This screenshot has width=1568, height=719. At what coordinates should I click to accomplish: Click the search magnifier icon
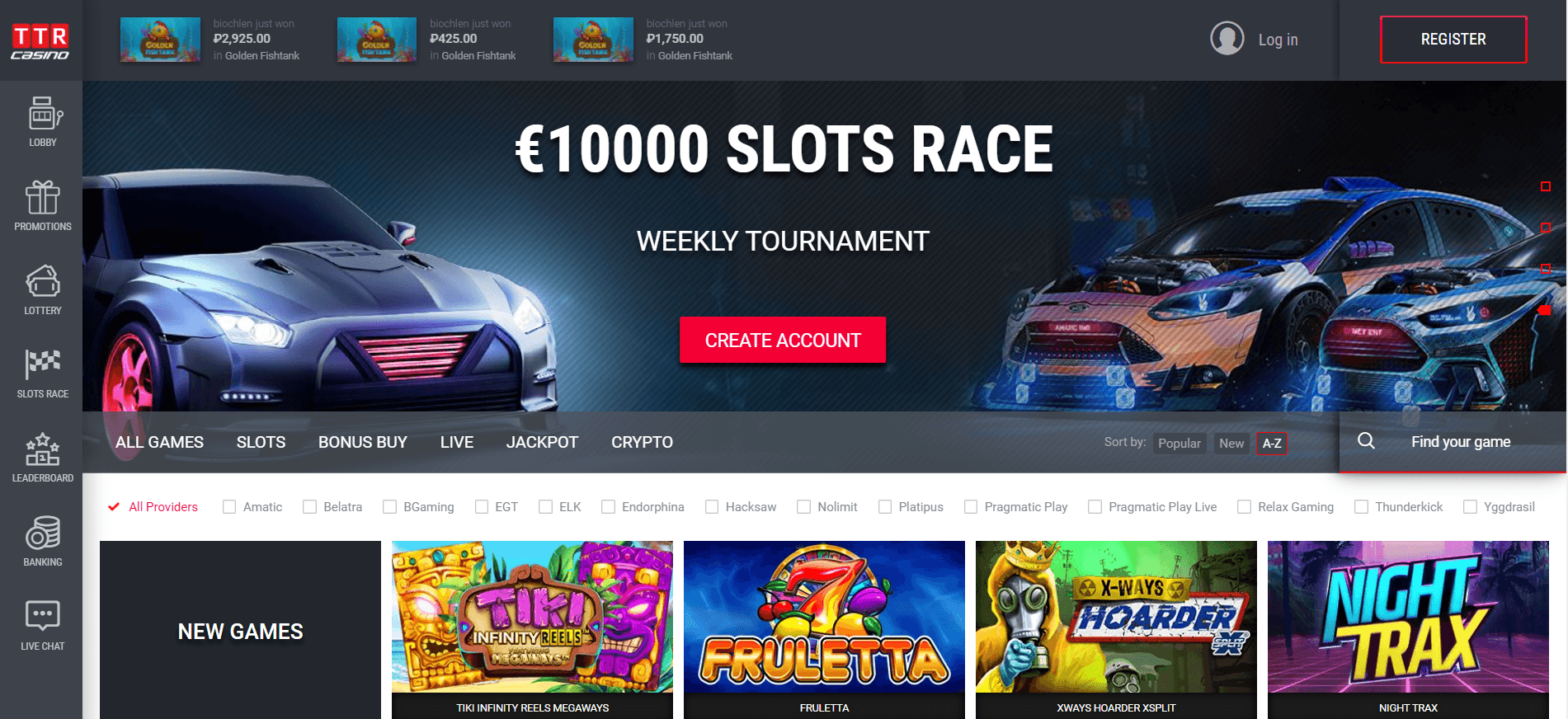pos(1366,440)
